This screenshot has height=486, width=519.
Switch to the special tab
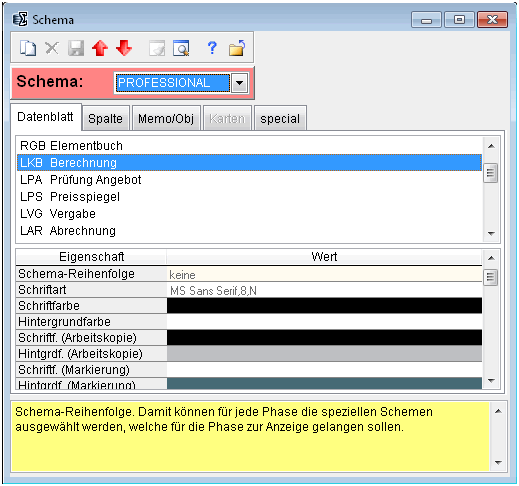point(280,119)
